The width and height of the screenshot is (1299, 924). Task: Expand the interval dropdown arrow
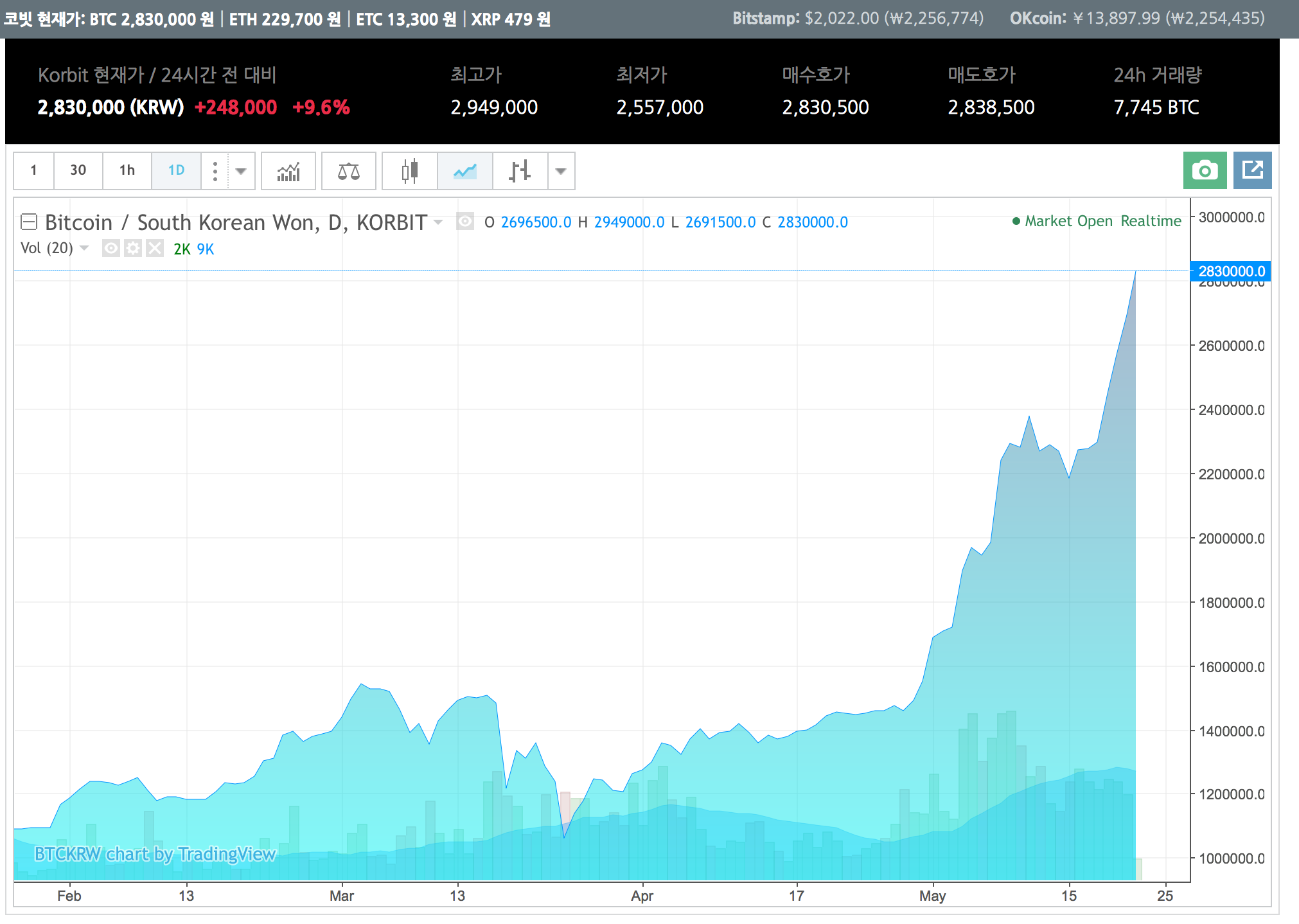coord(241,170)
